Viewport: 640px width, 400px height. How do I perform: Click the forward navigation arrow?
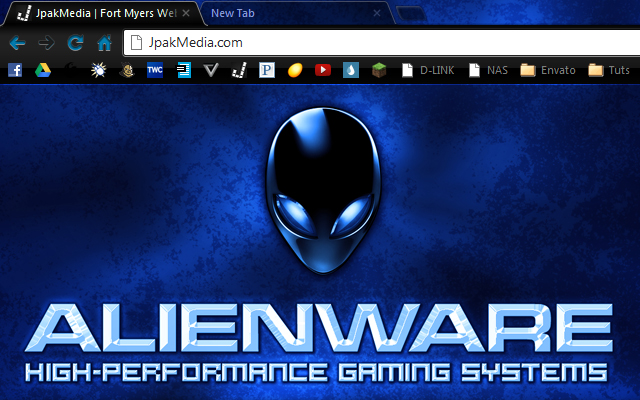pos(46,43)
